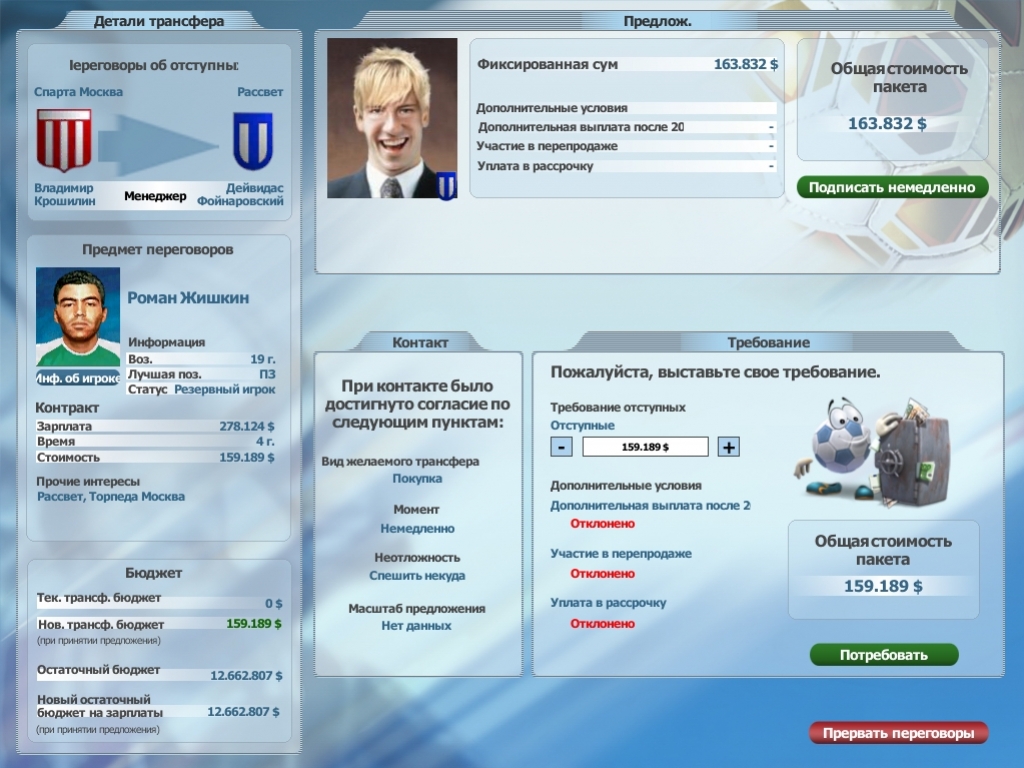Click the 159.189 $ fee input field
Screen dimensions: 1024x768
coord(645,447)
